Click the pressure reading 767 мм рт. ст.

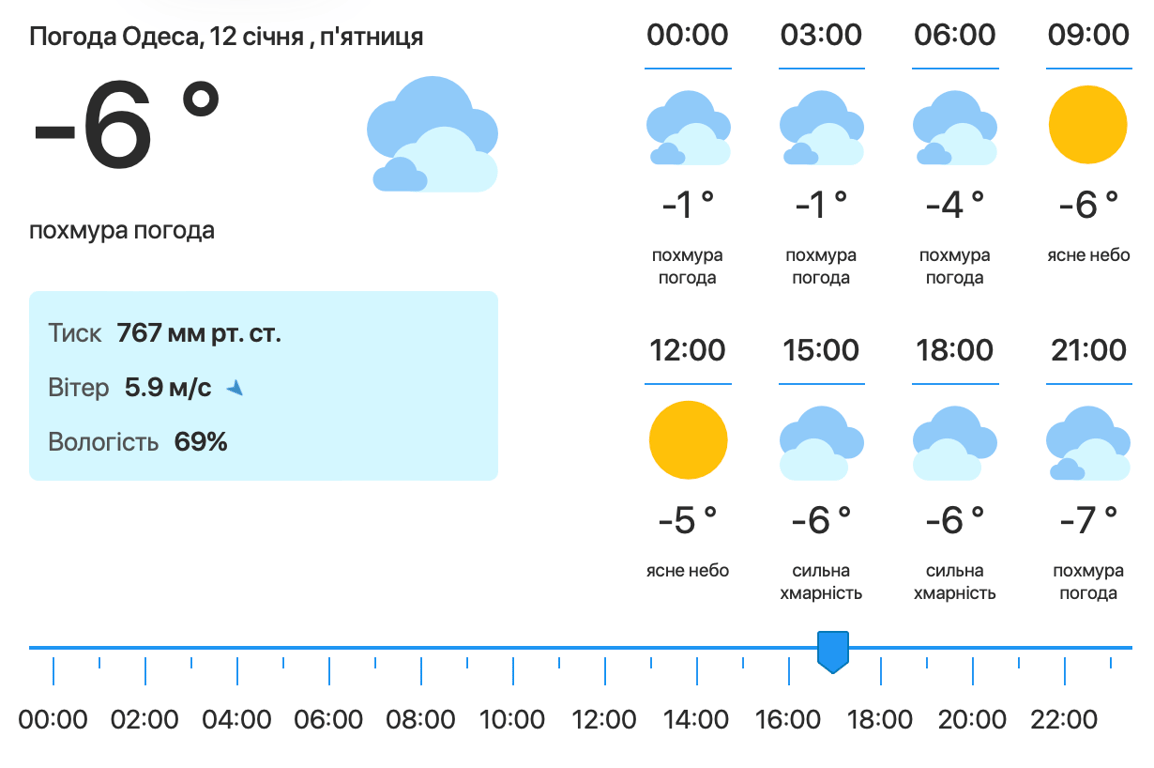(199, 333)
